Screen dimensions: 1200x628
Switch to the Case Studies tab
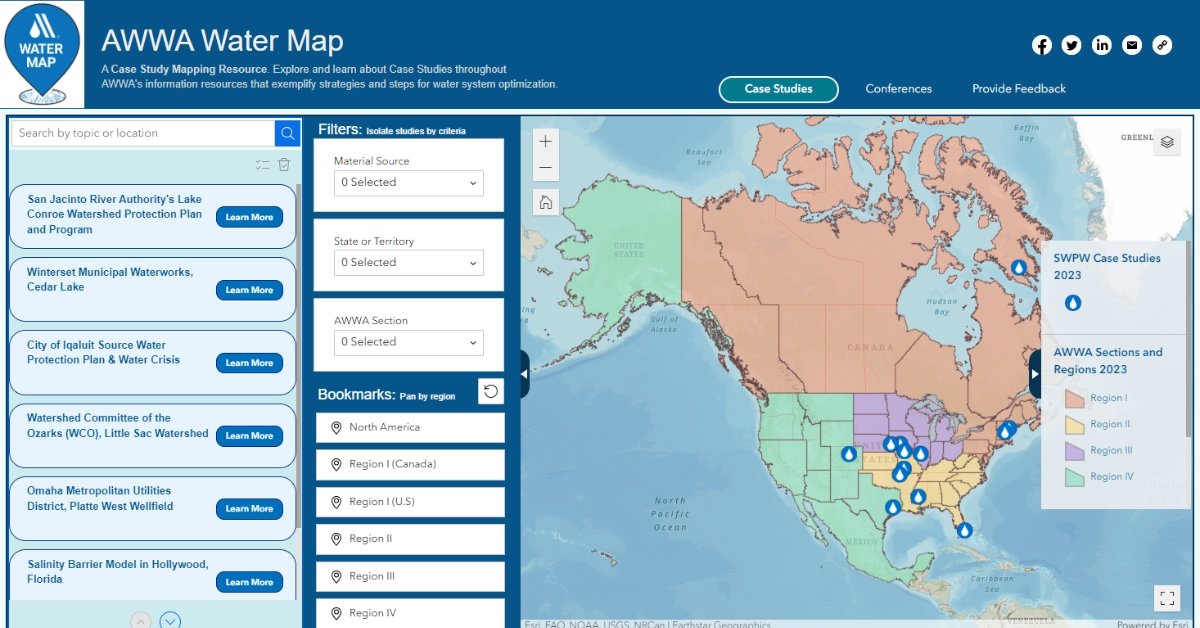(x=778, y=89)
